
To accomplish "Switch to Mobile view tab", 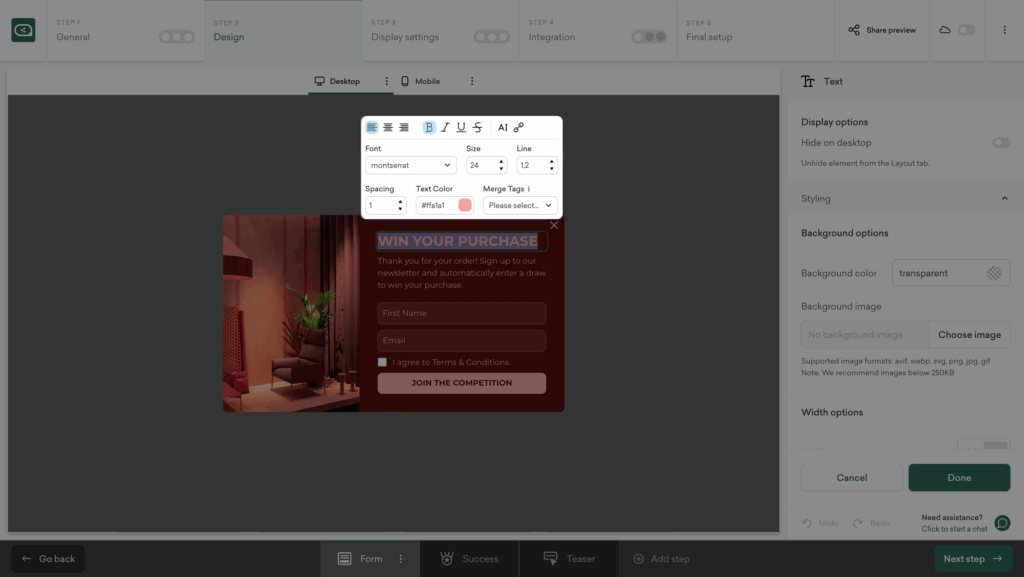I will [x=421, y=81].
